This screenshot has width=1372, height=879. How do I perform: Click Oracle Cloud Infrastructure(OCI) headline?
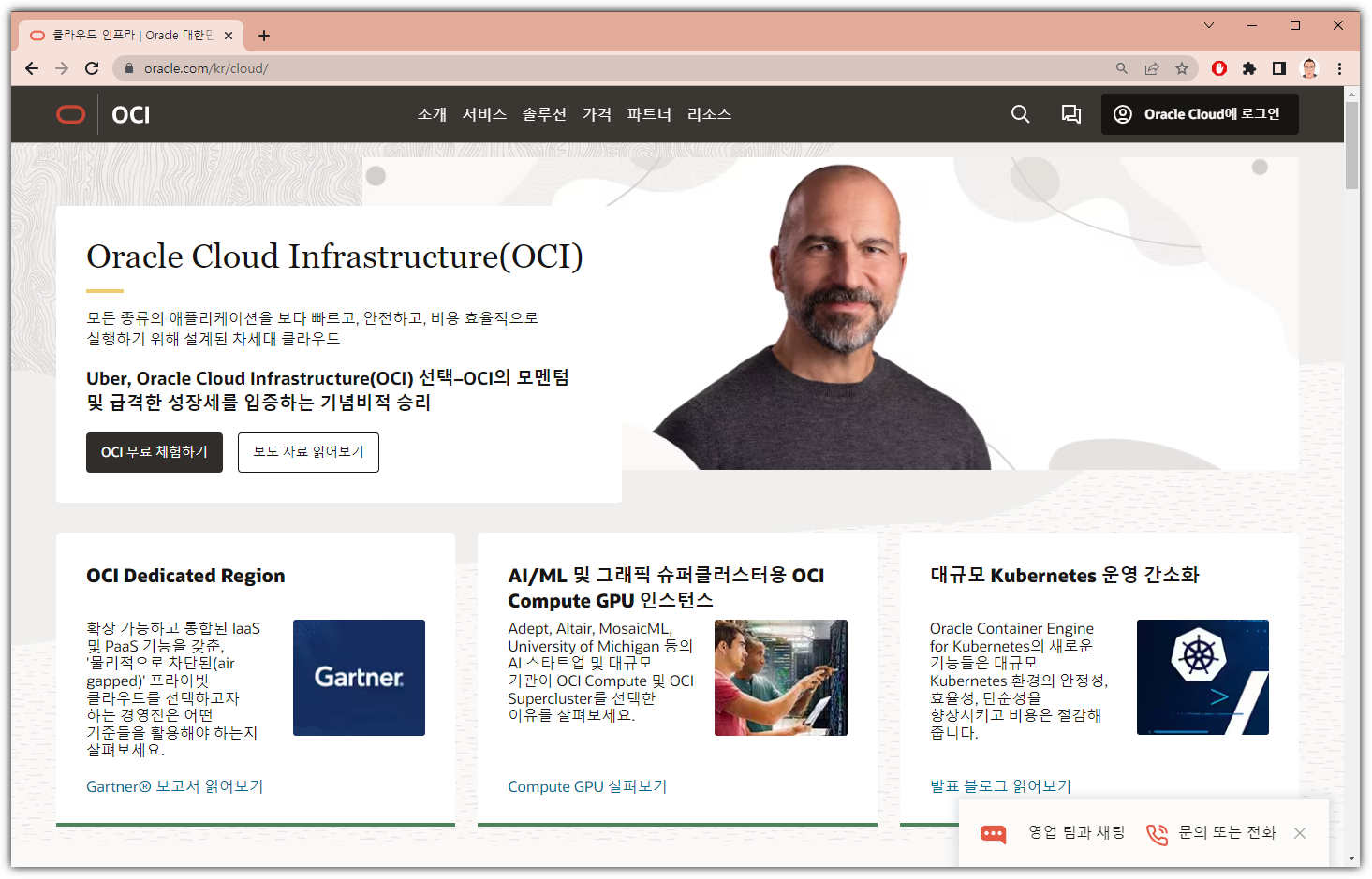(x=334, y=256)
